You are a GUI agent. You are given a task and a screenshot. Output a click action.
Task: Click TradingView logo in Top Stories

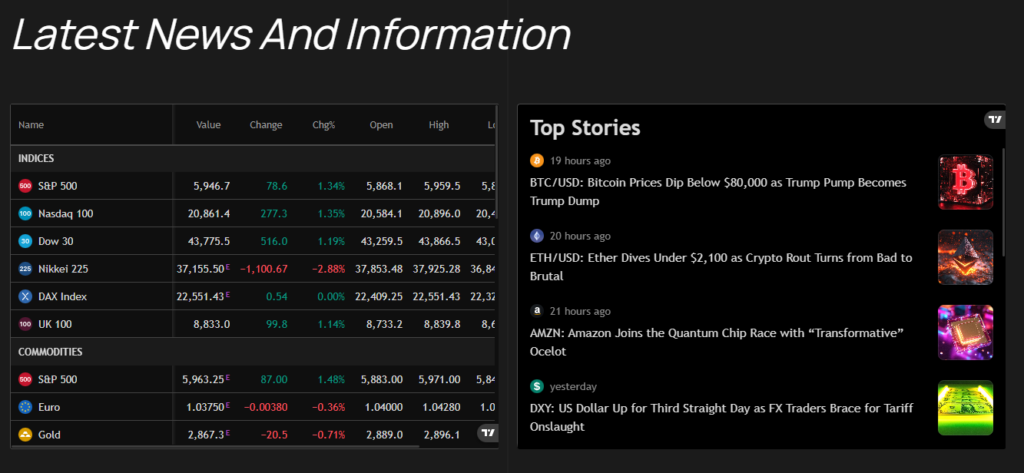(994, 120)
